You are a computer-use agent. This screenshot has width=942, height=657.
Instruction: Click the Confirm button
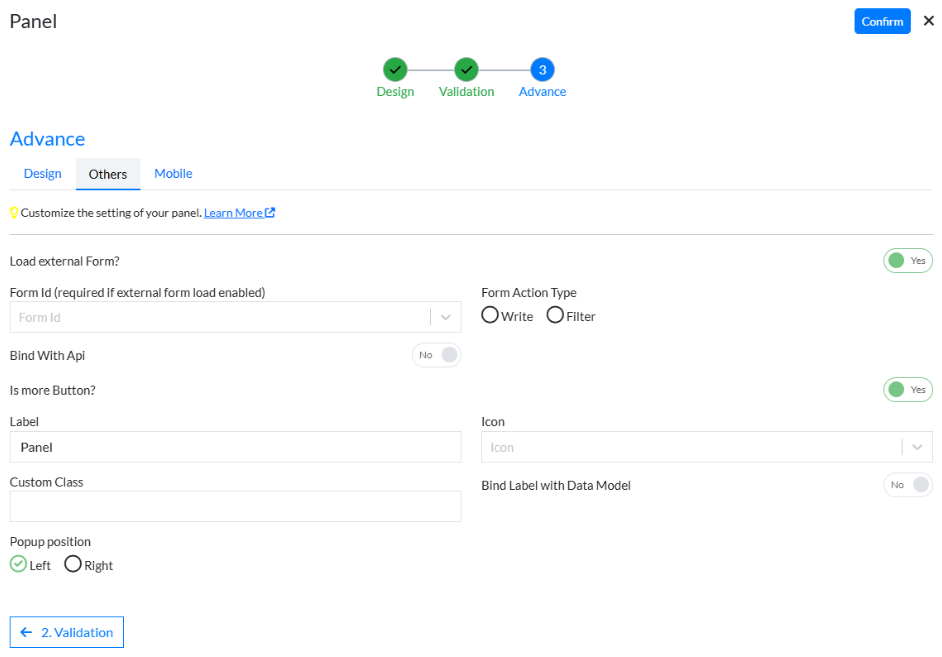coord(882,20)
